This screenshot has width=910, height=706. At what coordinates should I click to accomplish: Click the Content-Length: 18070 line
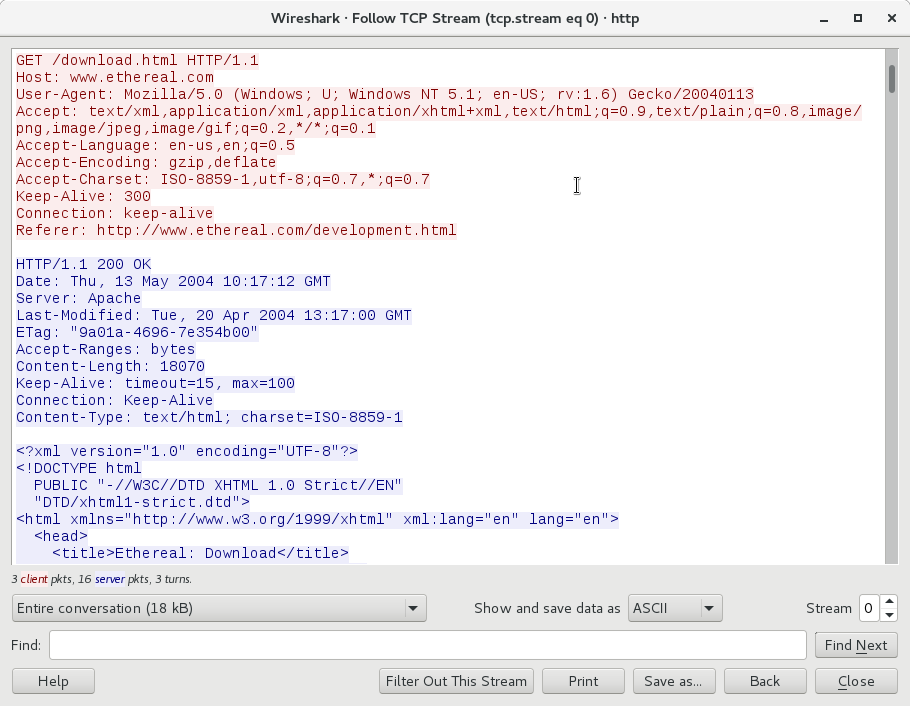coord(110,366)
